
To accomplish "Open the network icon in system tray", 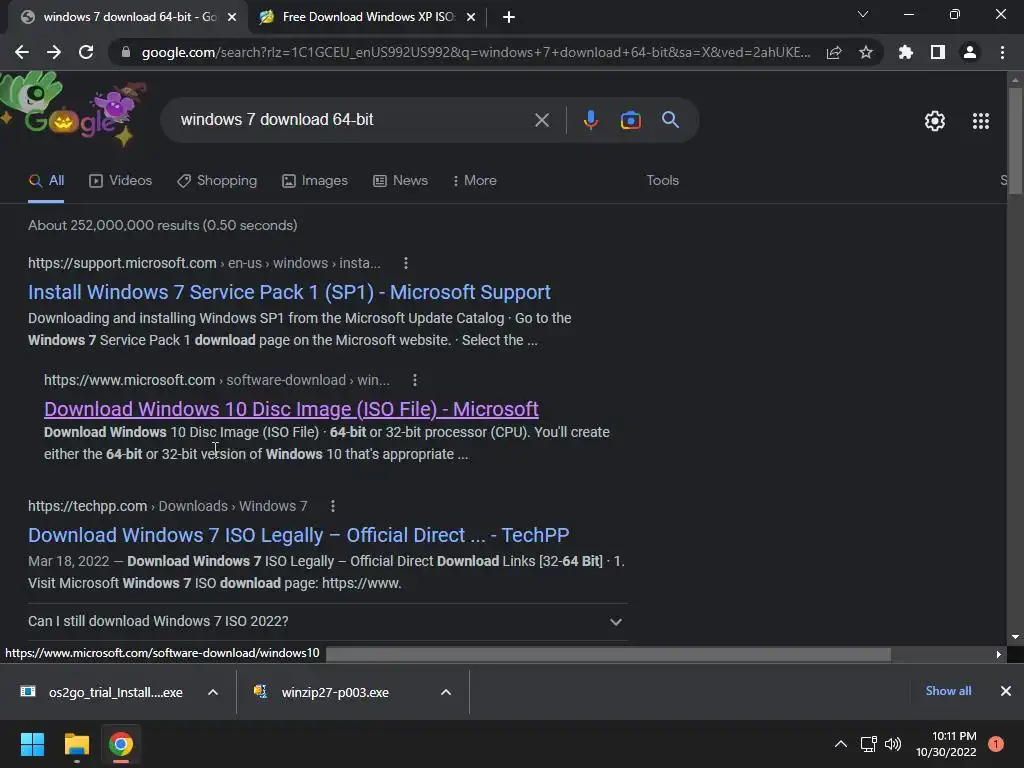I will point(868,744).
